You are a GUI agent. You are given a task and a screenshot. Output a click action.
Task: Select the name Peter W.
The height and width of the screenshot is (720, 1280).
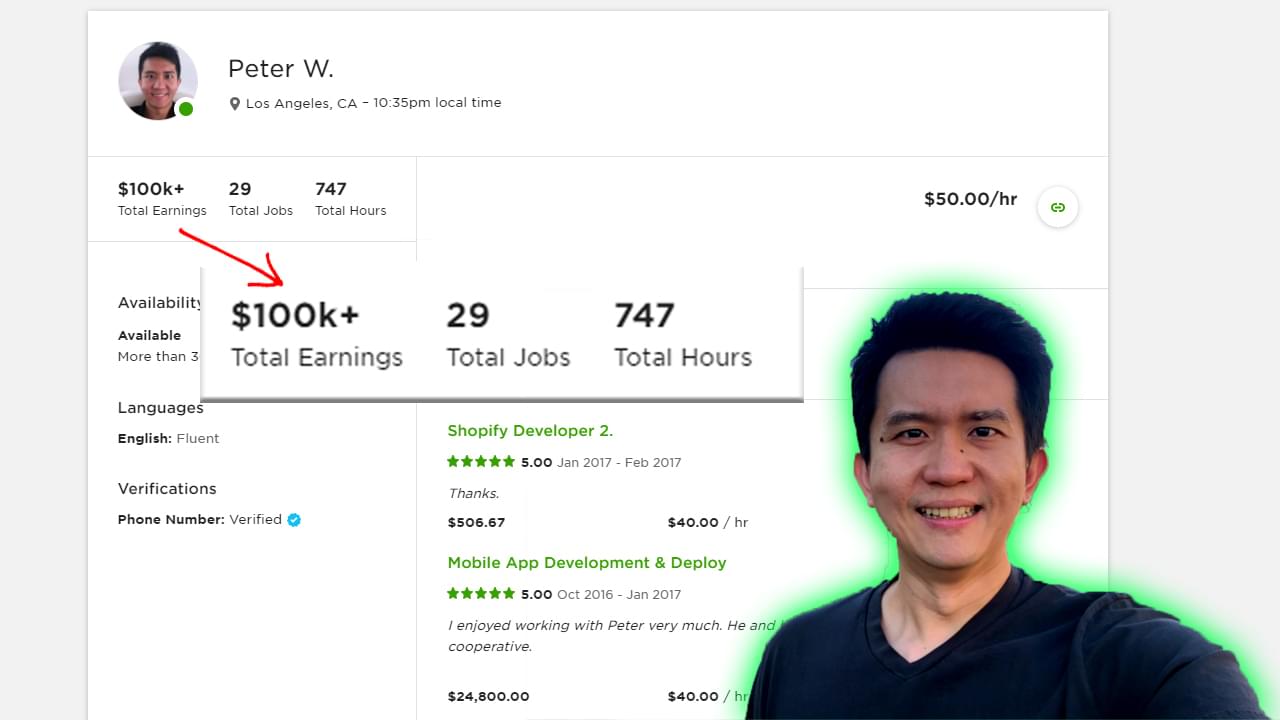click(281, 69)
